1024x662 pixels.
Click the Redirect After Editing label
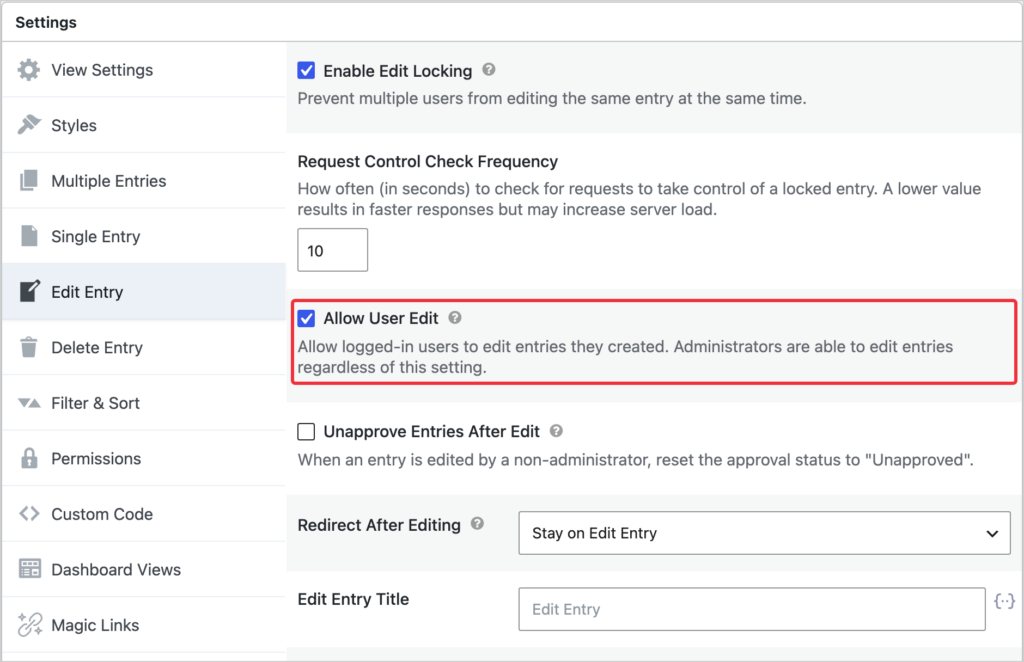click(x=379, y=525)
